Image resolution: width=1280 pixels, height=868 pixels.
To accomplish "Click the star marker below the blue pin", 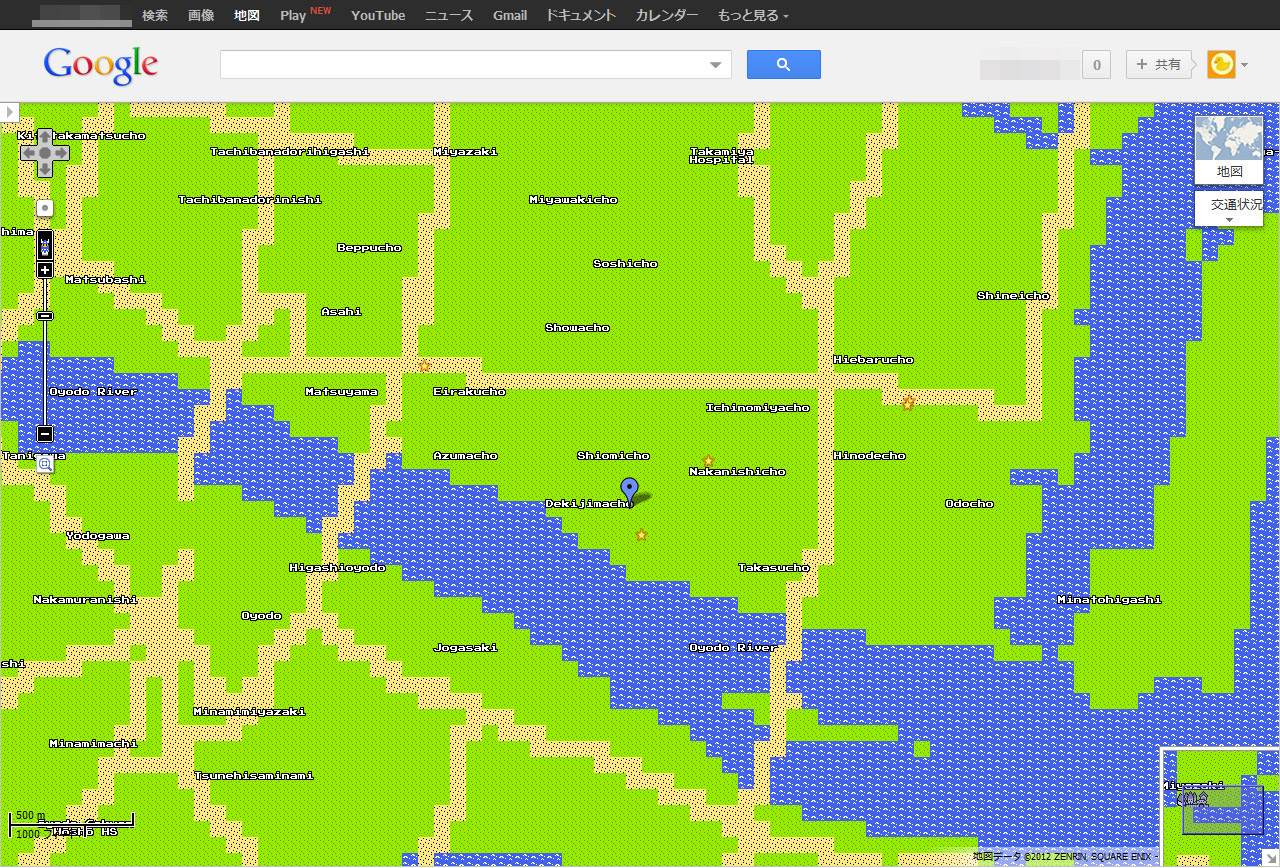I will pyautogui.click(x=641, y=535).
